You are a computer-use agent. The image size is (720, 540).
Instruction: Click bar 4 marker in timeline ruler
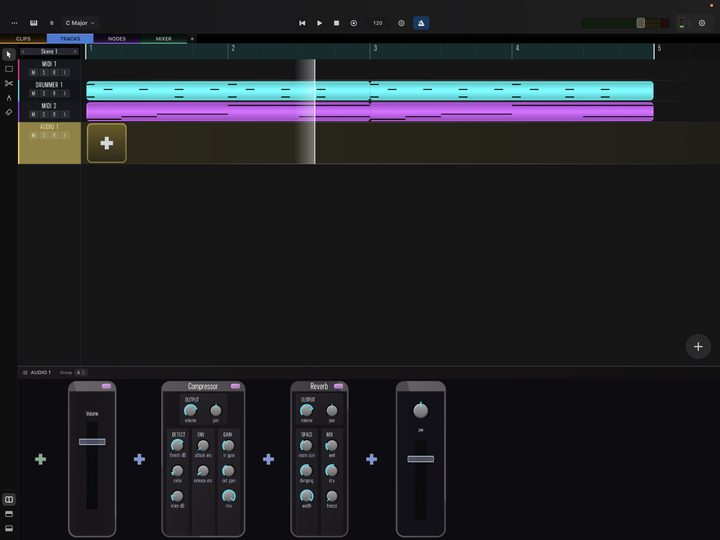click(x=517, y=48)
